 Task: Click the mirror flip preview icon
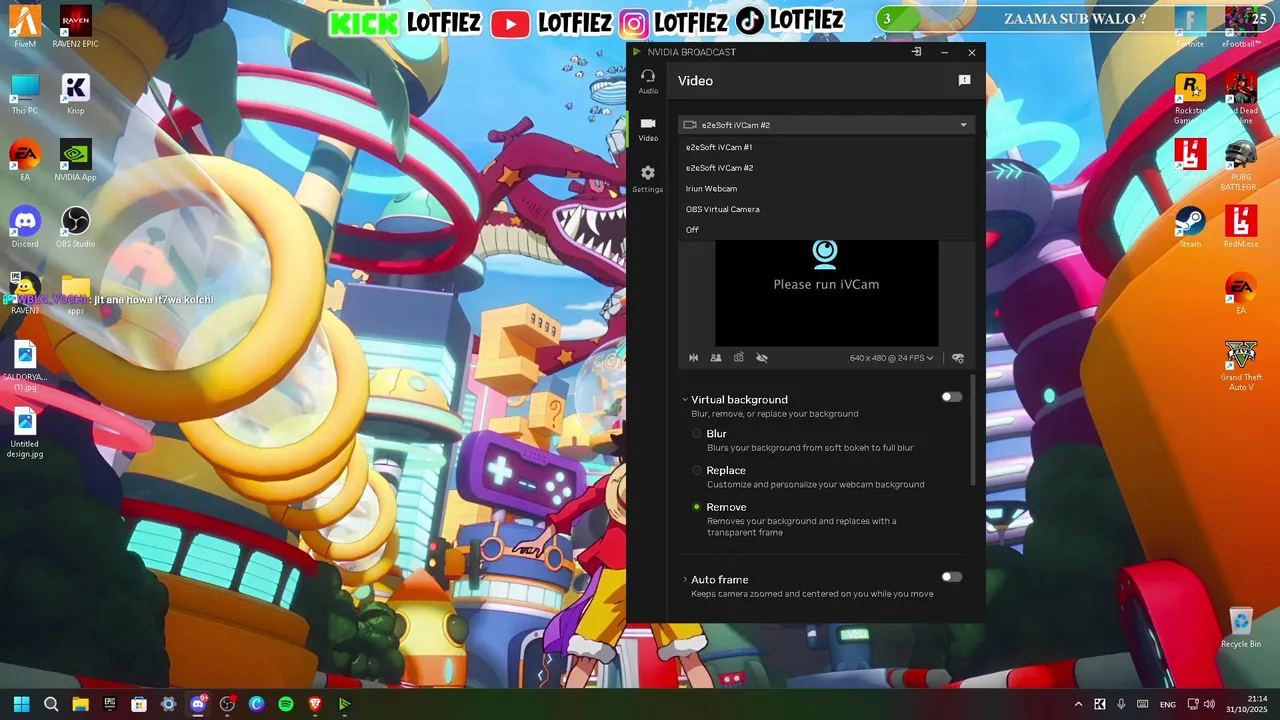coord(693,357)
